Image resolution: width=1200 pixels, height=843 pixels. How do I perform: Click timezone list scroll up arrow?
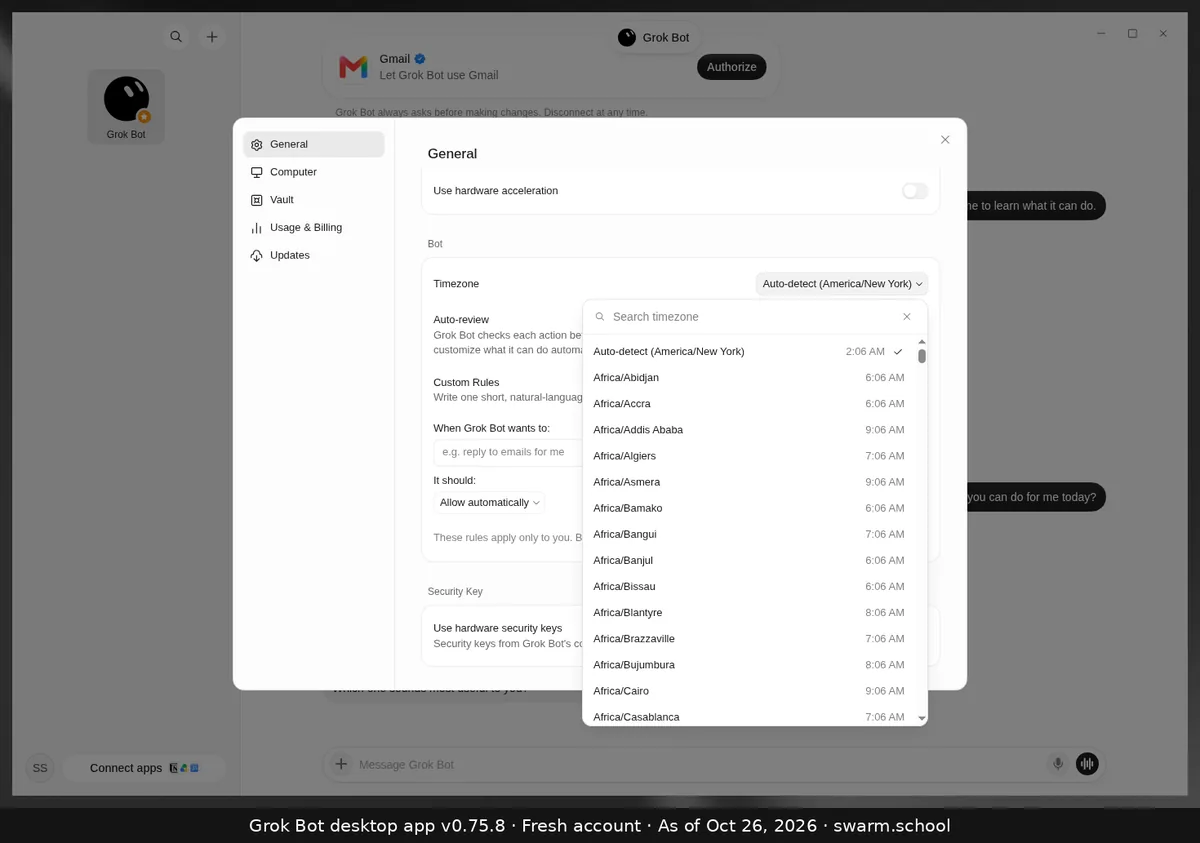922,342
